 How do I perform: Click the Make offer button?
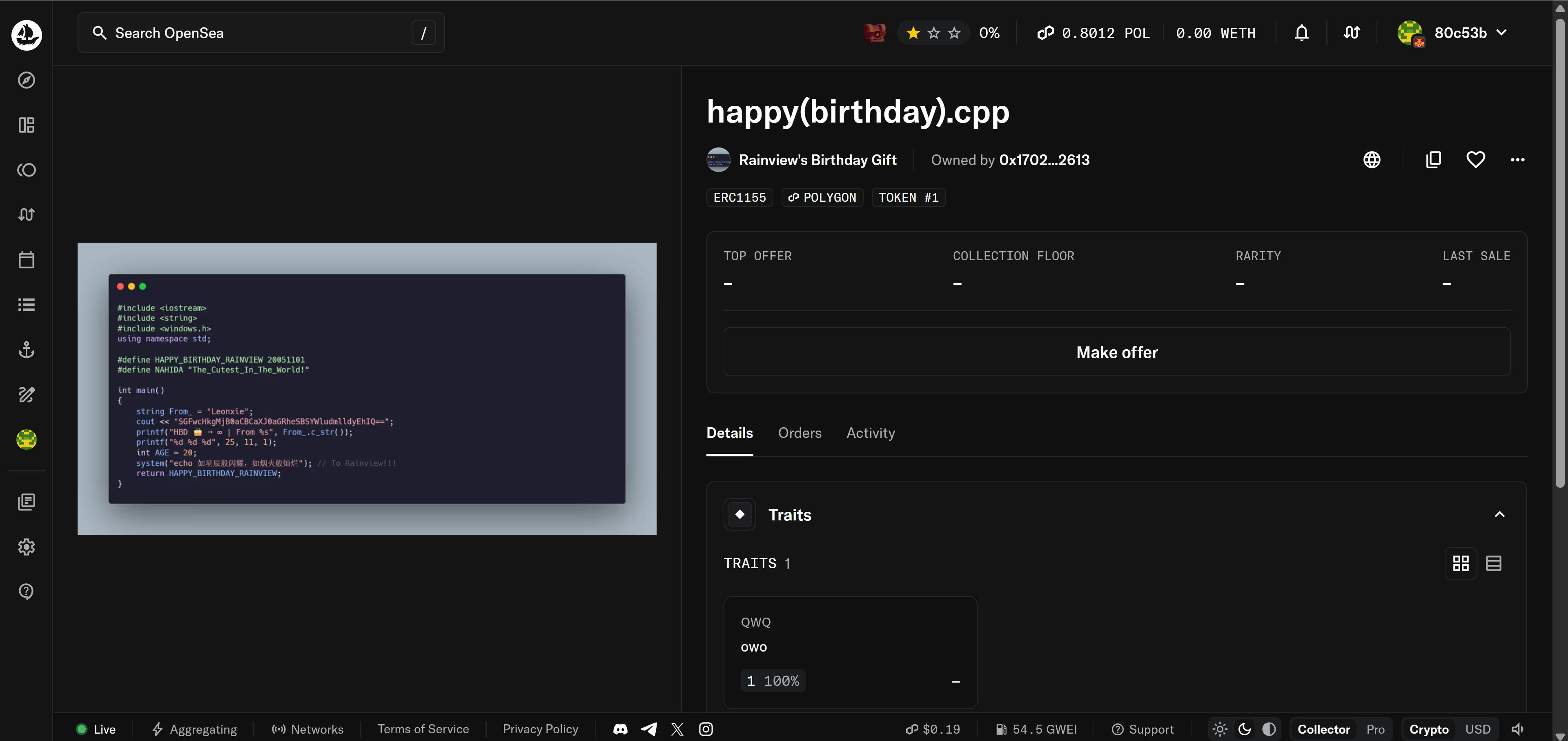coord(1116,352)
